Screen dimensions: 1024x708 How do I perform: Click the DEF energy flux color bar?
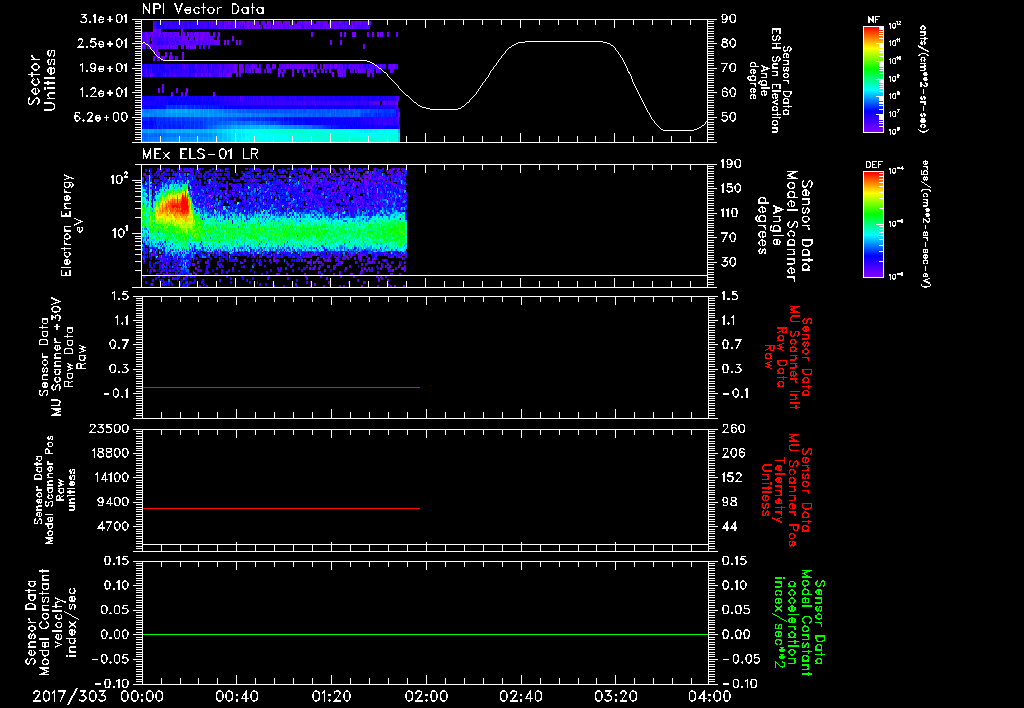[873, 224]
